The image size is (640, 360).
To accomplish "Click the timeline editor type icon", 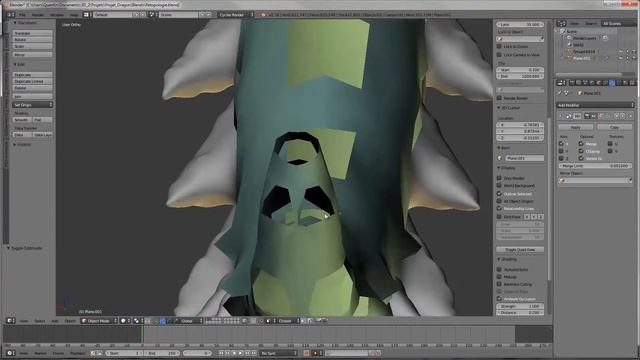I will point(10,353).
